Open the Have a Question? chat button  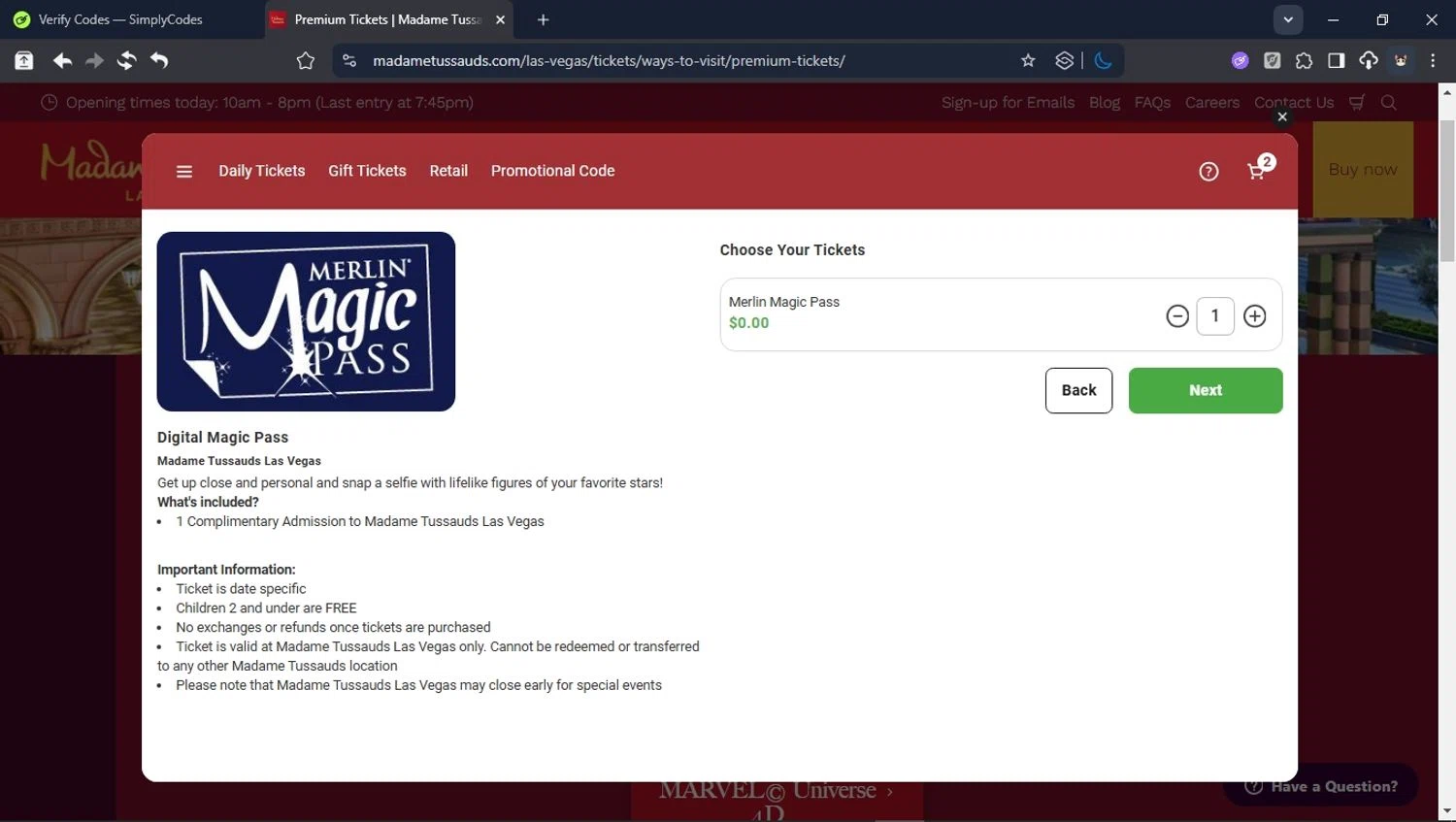coord(1321,786)
